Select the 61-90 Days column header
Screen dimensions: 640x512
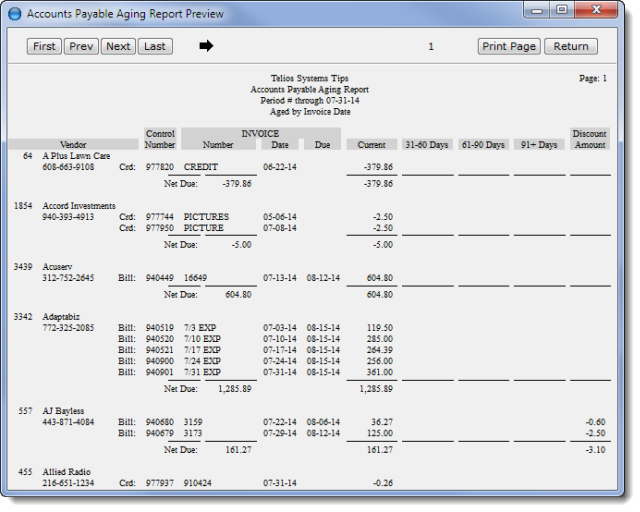click(x=483, y=145)
